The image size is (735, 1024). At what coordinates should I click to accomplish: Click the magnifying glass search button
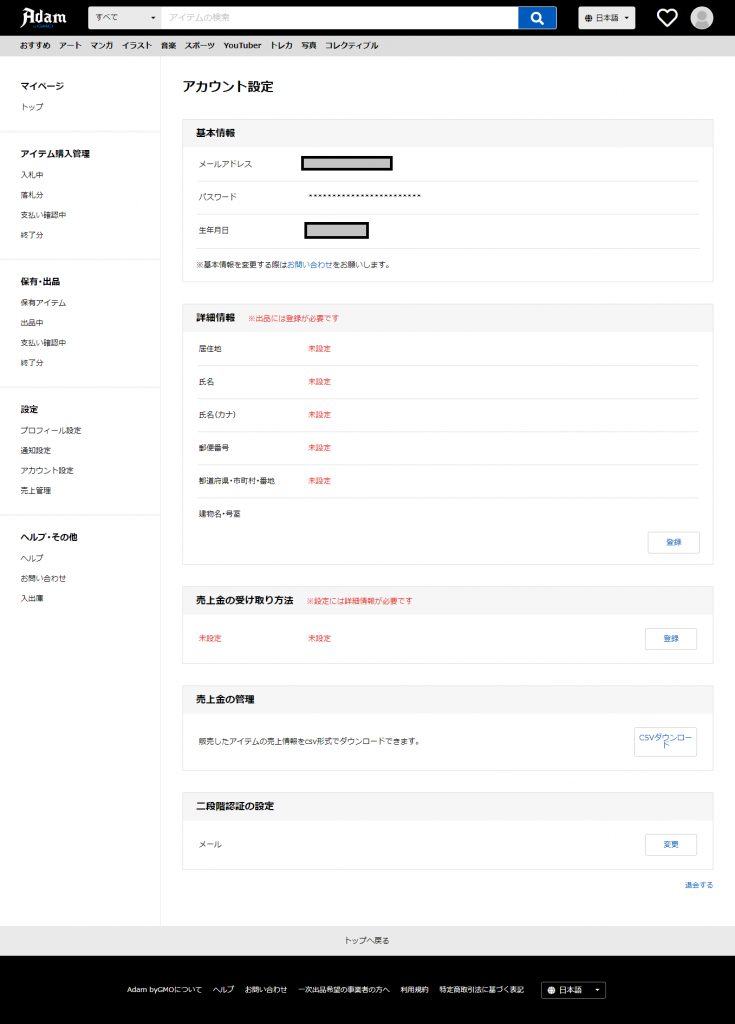tap(537, 18)
